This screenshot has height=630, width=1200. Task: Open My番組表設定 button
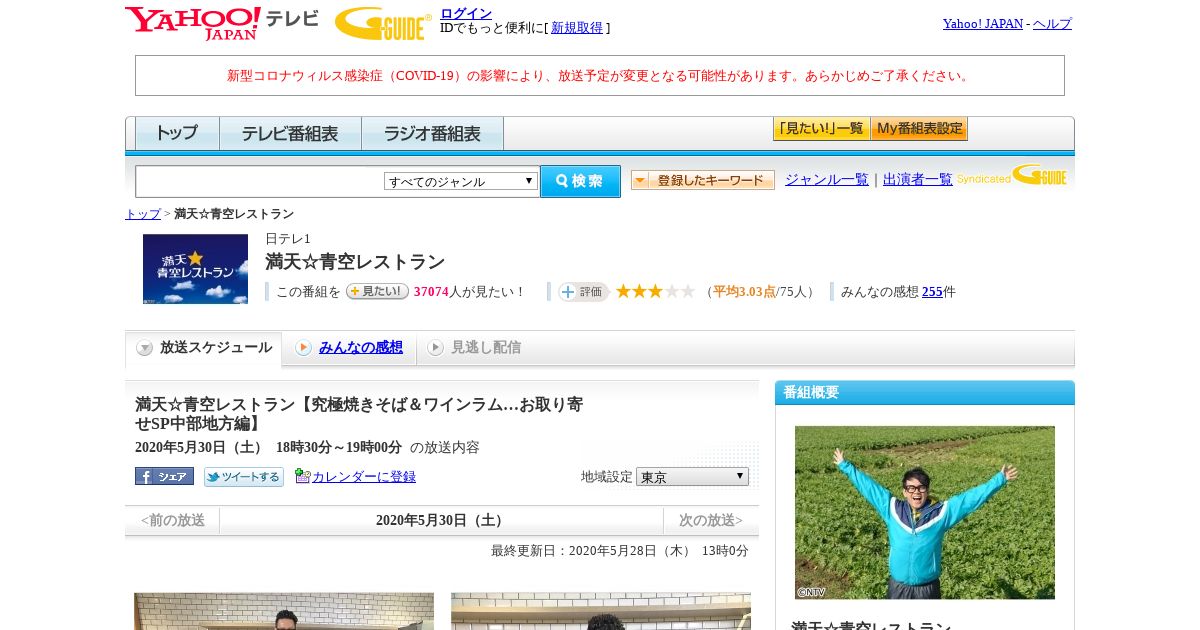coord(919,129)
